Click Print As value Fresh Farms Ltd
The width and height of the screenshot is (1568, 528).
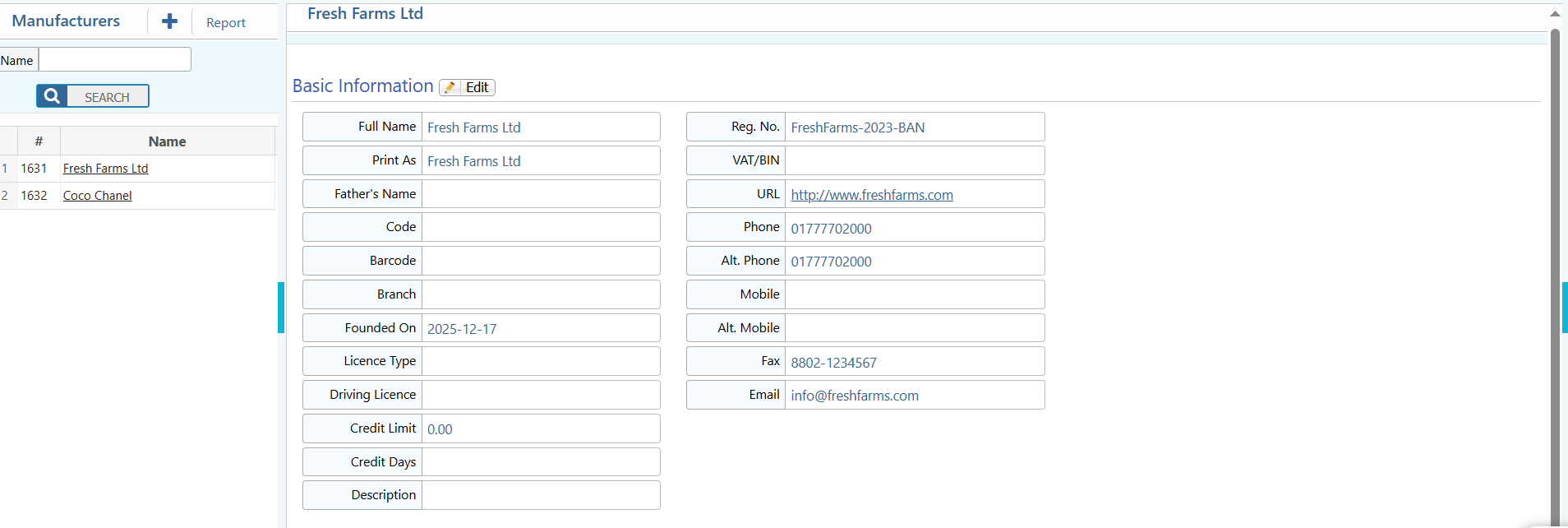pyautogui.click(x=474, y=161)
